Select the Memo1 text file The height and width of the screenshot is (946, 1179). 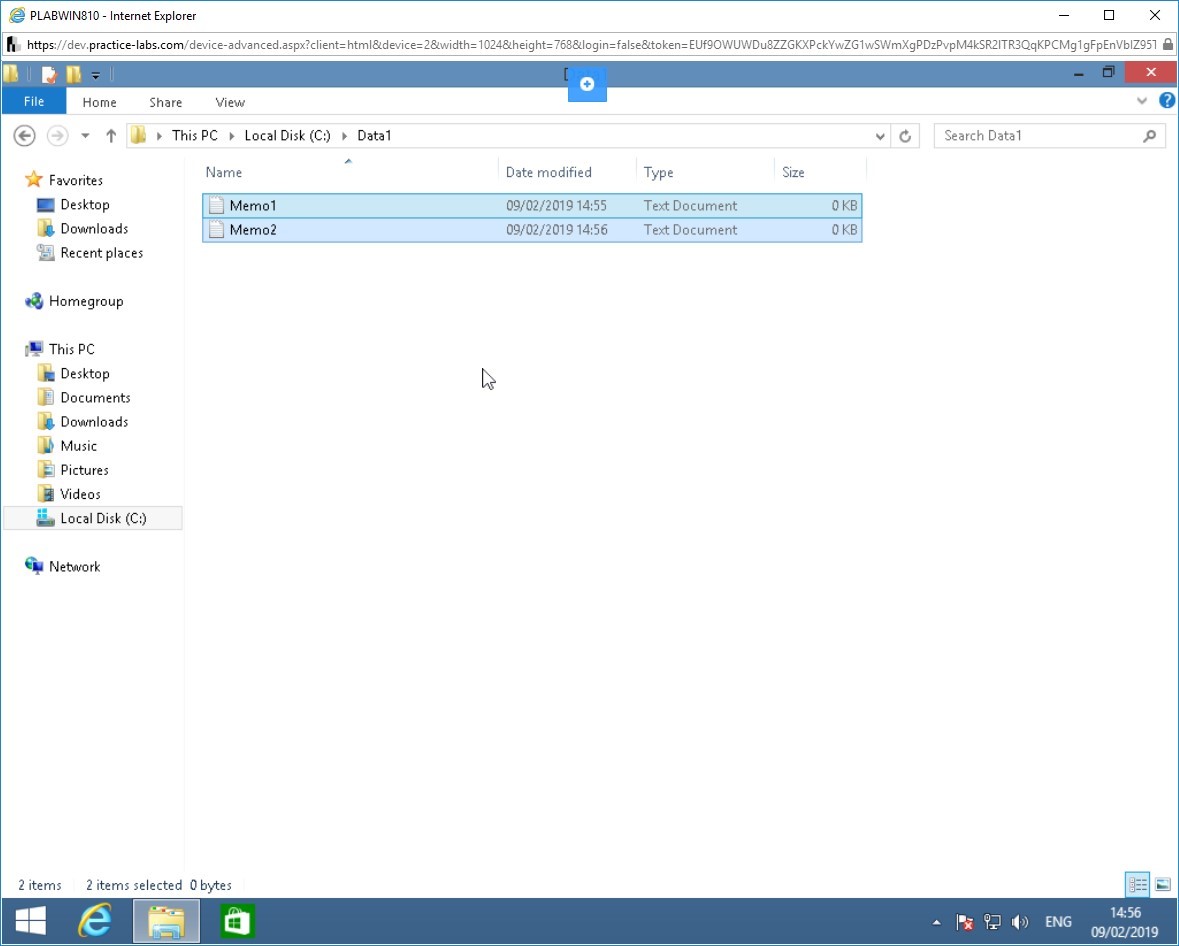(x=532, y=205)
